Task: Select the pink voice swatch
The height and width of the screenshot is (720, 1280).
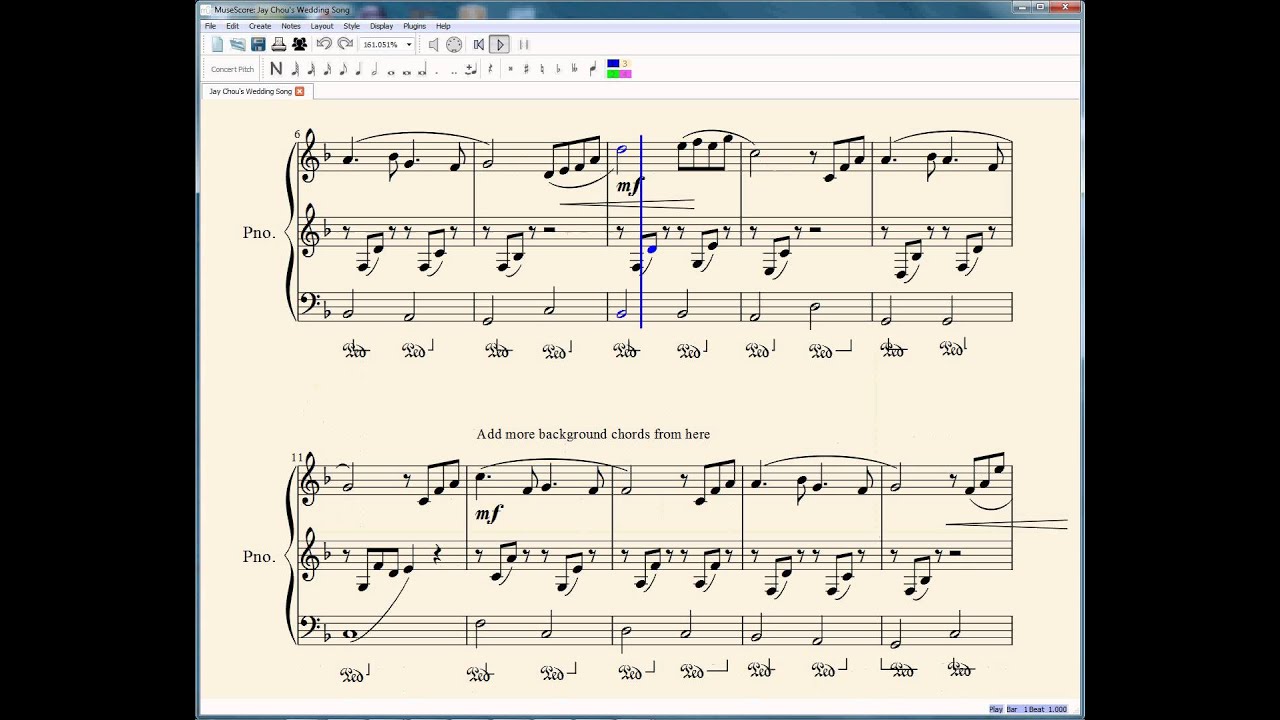Action: (x=625, y=73)
